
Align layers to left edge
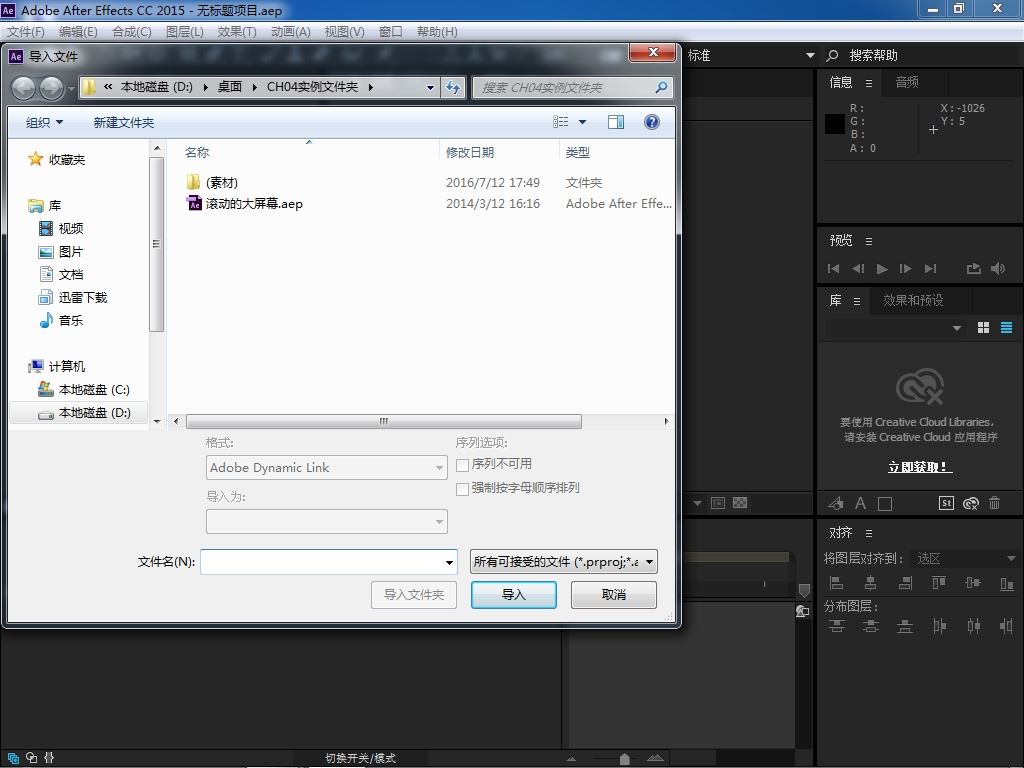point(836,583)
